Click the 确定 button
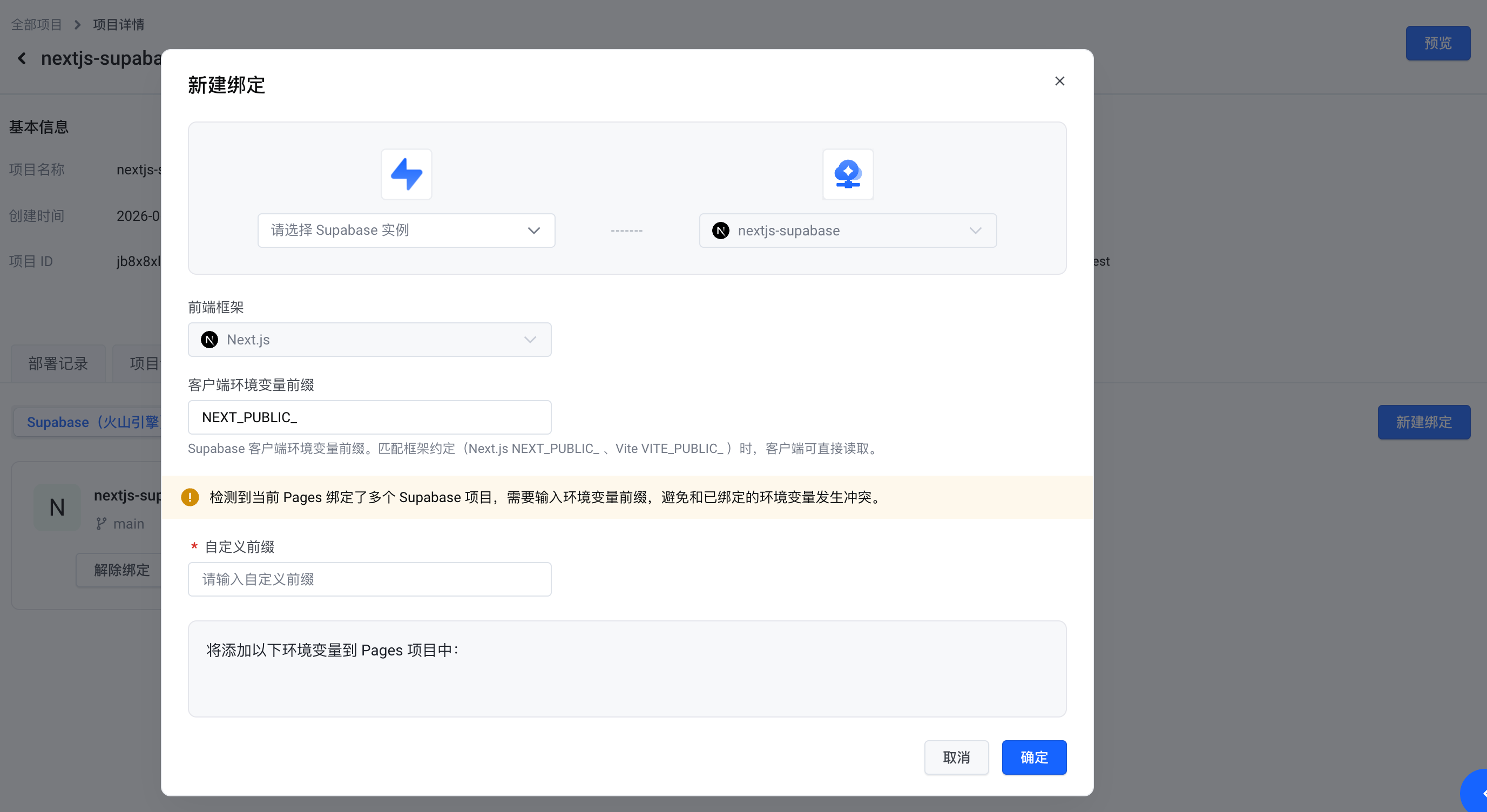The height and width of the screenshot is (812, 1487). point(1034,757)
